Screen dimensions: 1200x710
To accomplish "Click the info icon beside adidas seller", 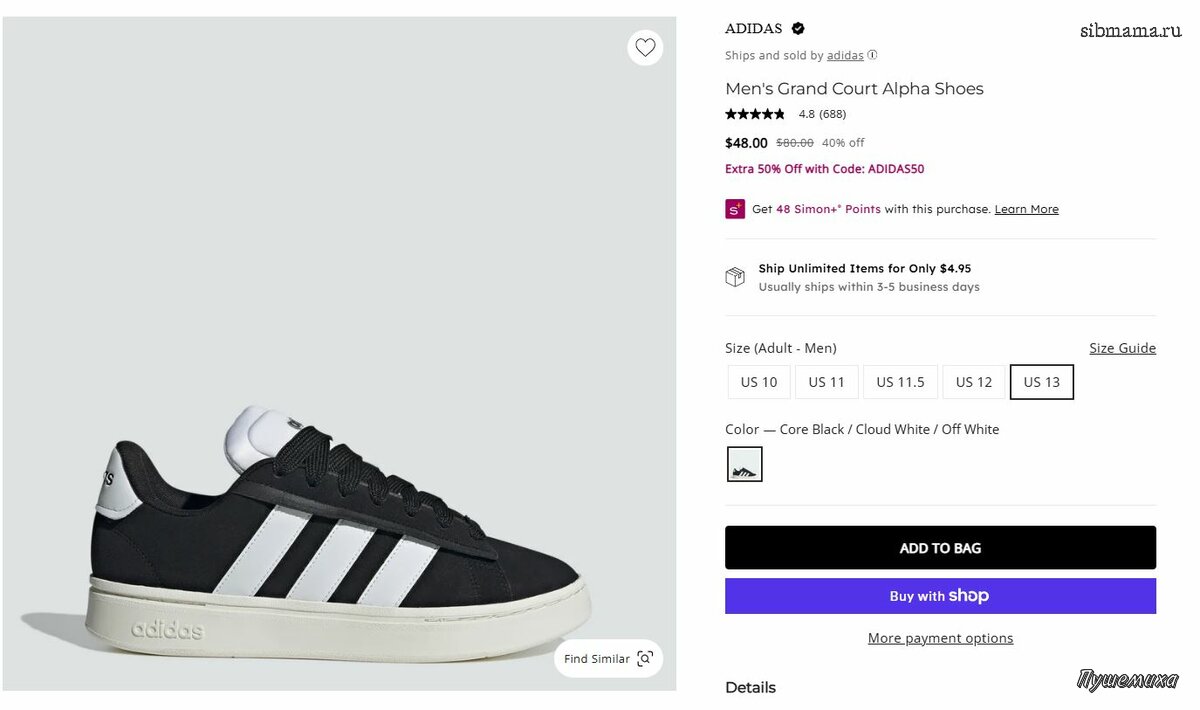I will 872,55.
